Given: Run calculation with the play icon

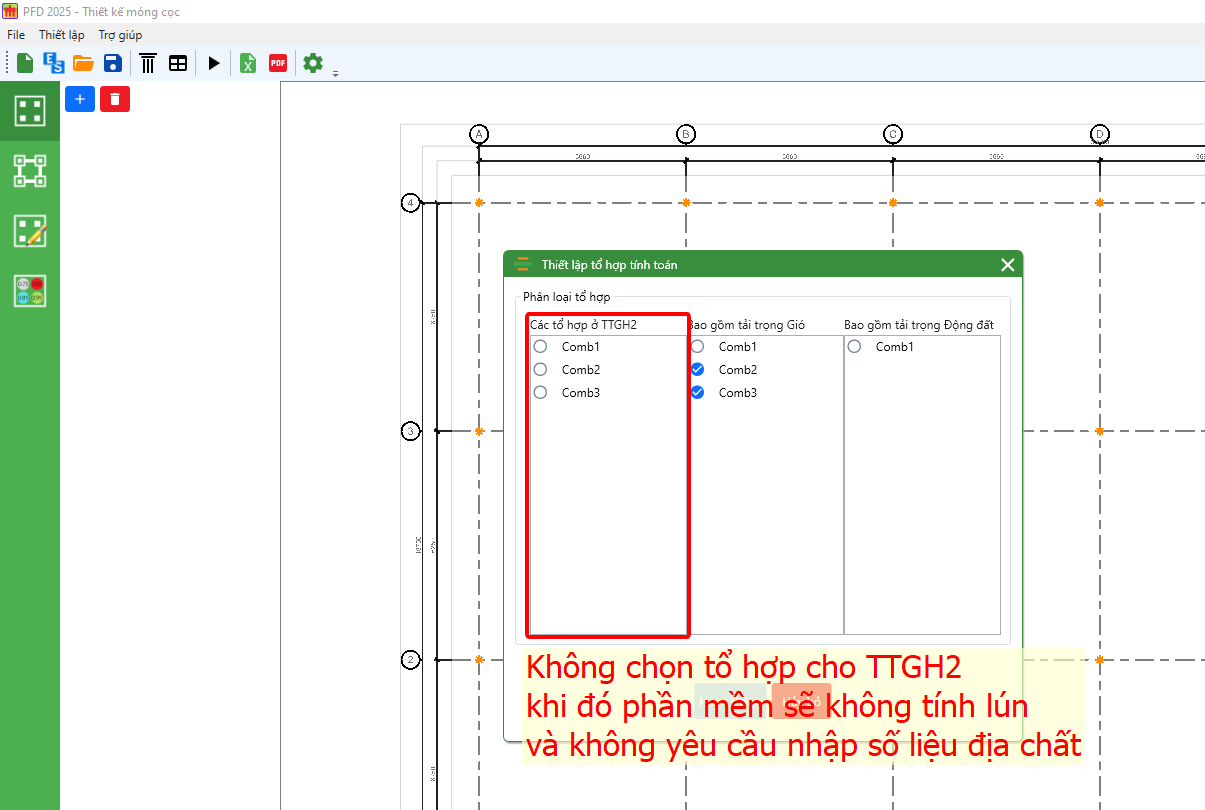Looking at the screenshot, I should click(x=214, y=63).
